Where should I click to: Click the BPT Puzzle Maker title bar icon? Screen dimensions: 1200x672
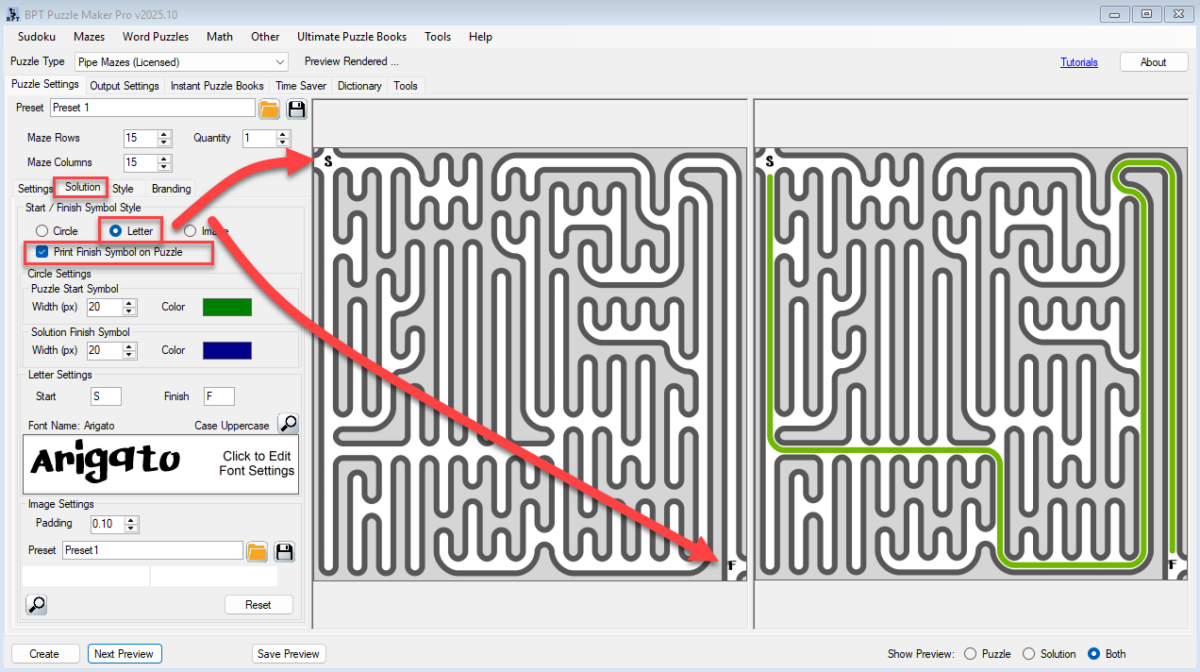point(12,13)
